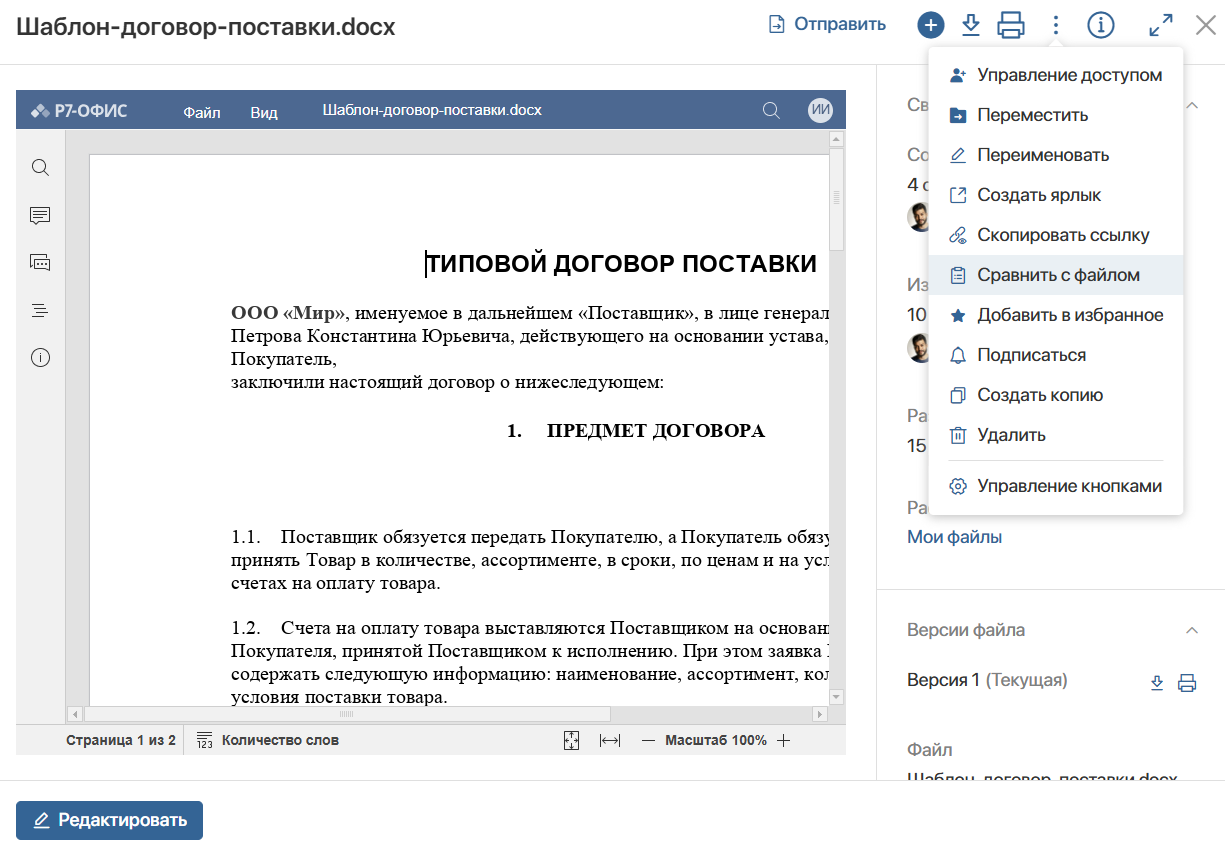The height and width of the screenshot is (844, 1225).
Task: Open navigation headings panel in the sidebar
Action: tap(40, 310)
